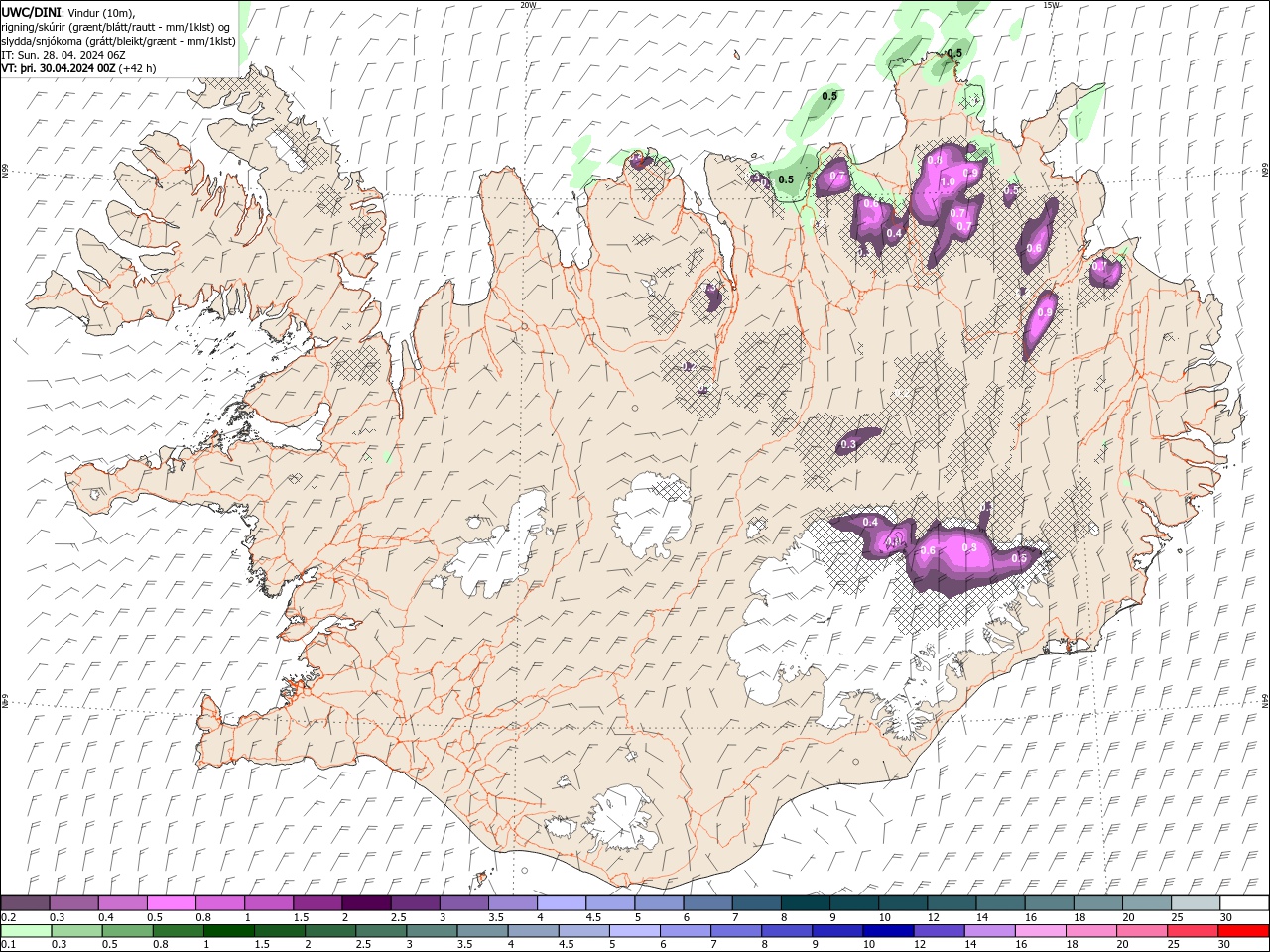The width and height of the screenshot is (1270, 952).
Task: Click the 'VT: þri. 30.04.2024 00Z' valid time
Action: [x=59, y=68]
